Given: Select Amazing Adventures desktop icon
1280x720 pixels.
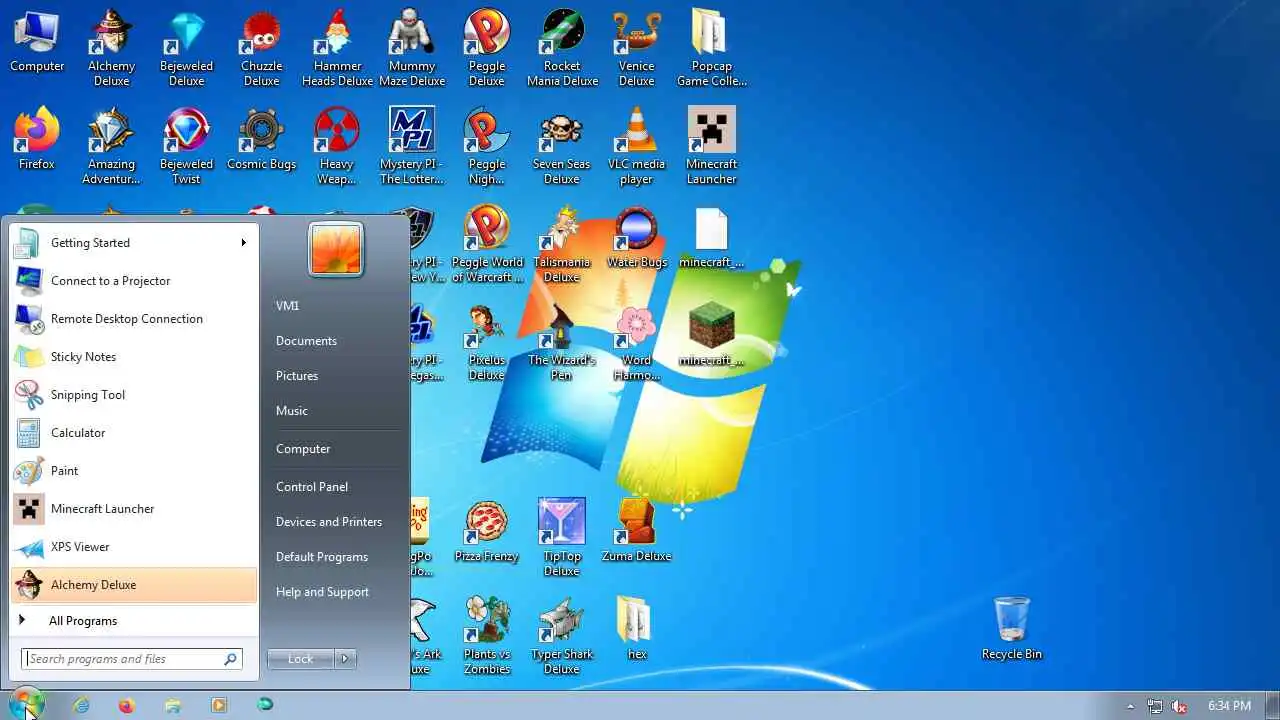Looking at the screenshot, I should [x=111, y=146].
